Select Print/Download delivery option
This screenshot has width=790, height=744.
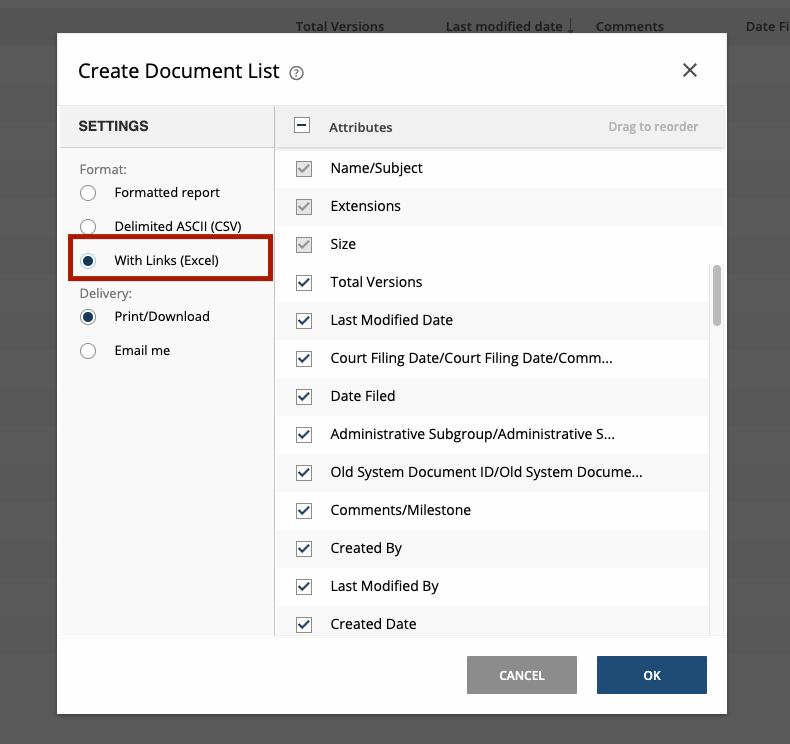point(88,317)
